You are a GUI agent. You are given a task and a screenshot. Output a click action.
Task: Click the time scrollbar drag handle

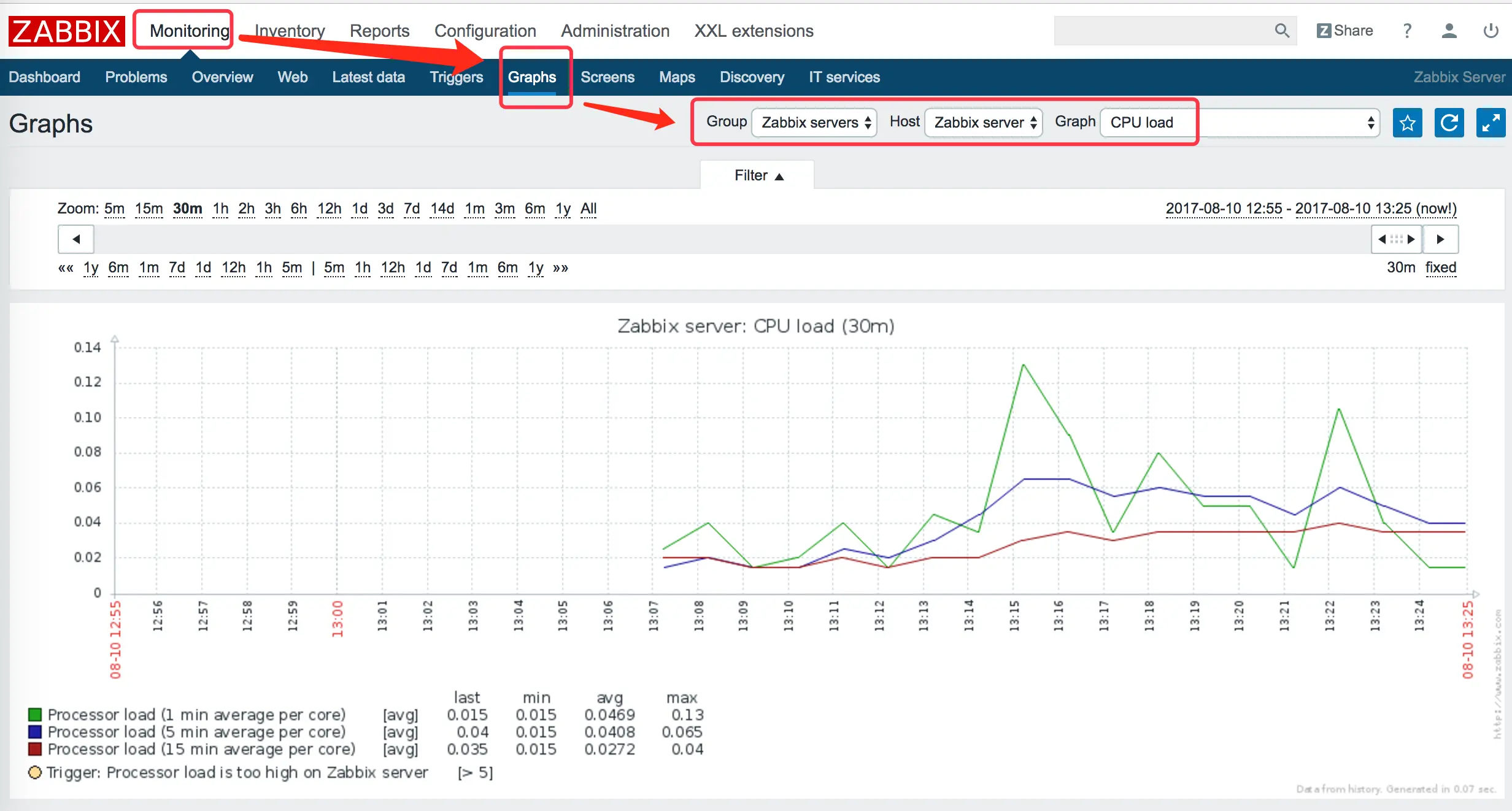click(1396, 239)
